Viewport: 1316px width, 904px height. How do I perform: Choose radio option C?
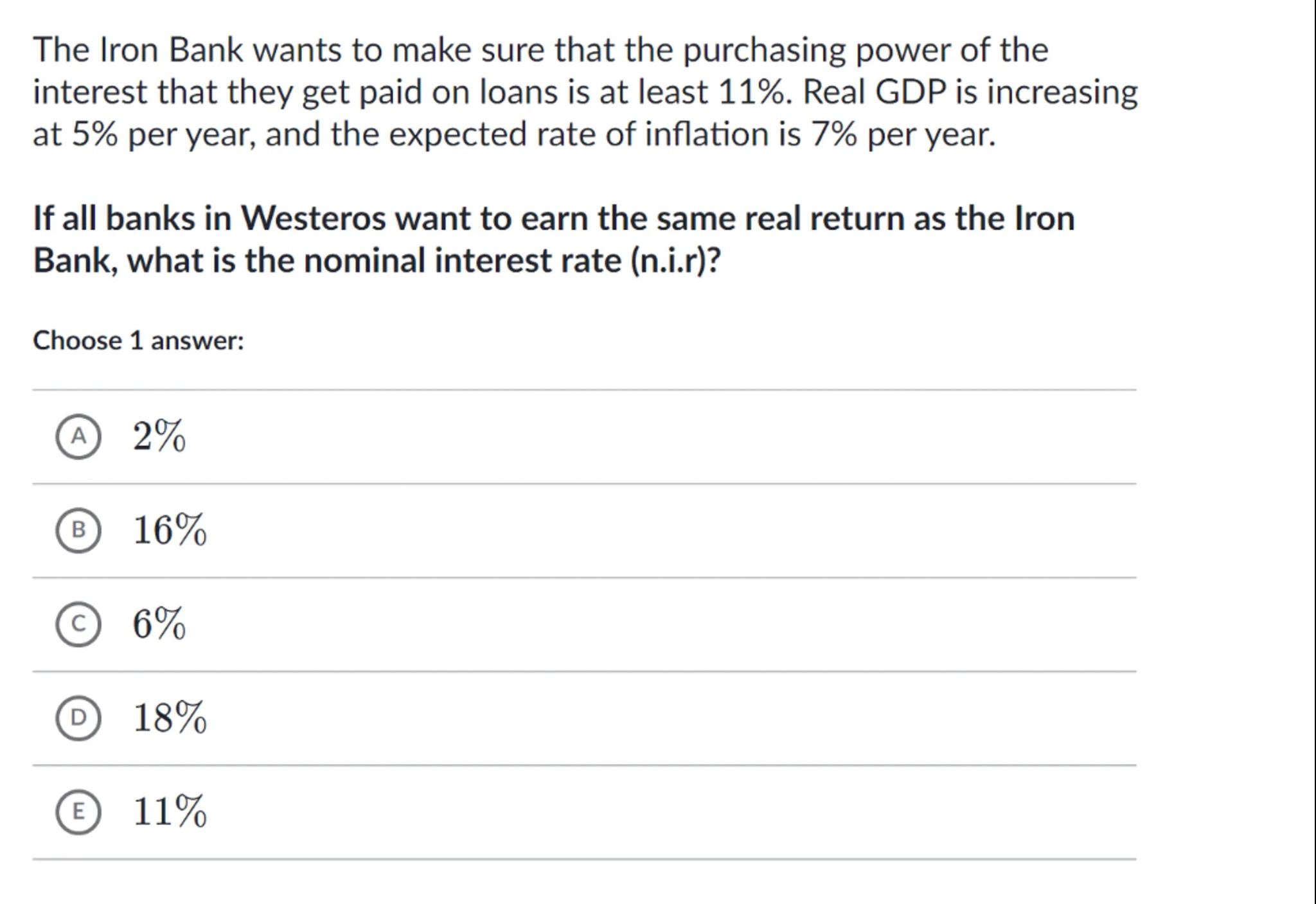pyautogui.click(x=78, y=624)
